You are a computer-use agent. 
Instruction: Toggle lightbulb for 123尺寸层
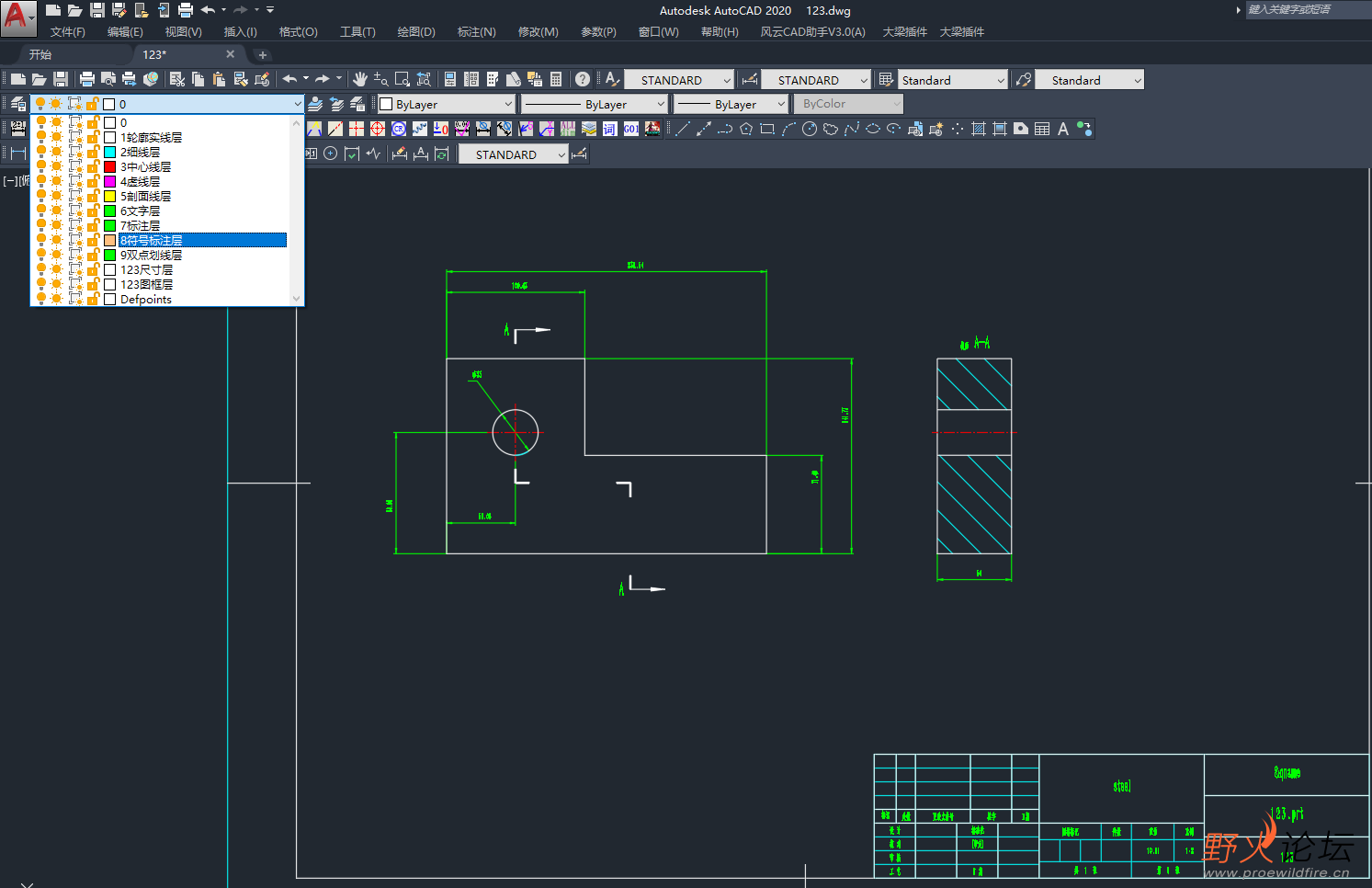coord(41,269)
